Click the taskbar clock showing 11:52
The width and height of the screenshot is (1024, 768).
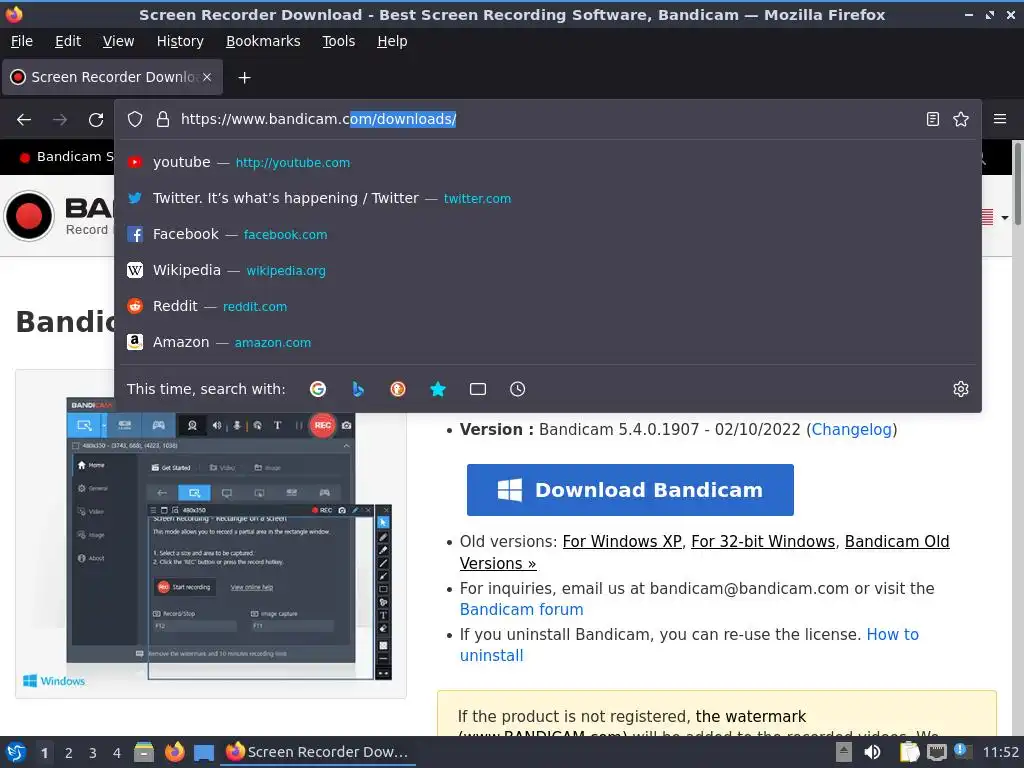1000,752
